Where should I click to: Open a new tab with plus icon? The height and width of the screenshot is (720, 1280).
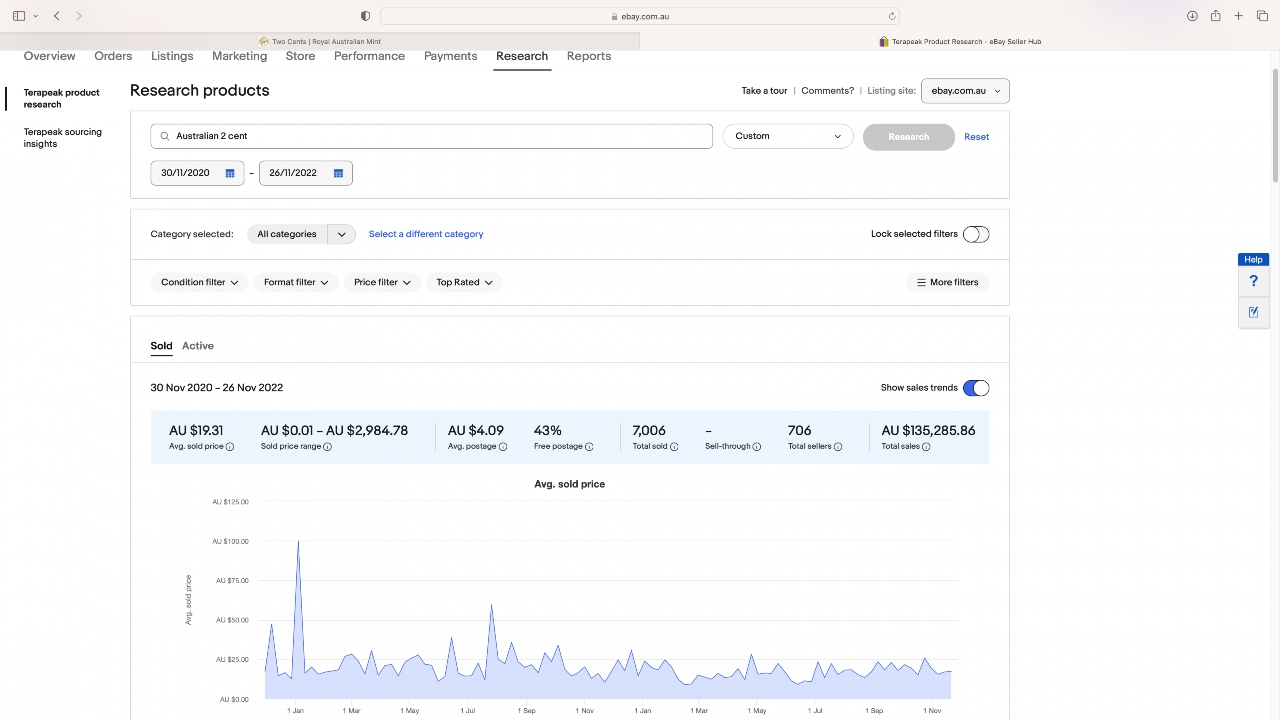click(1238, 16)
